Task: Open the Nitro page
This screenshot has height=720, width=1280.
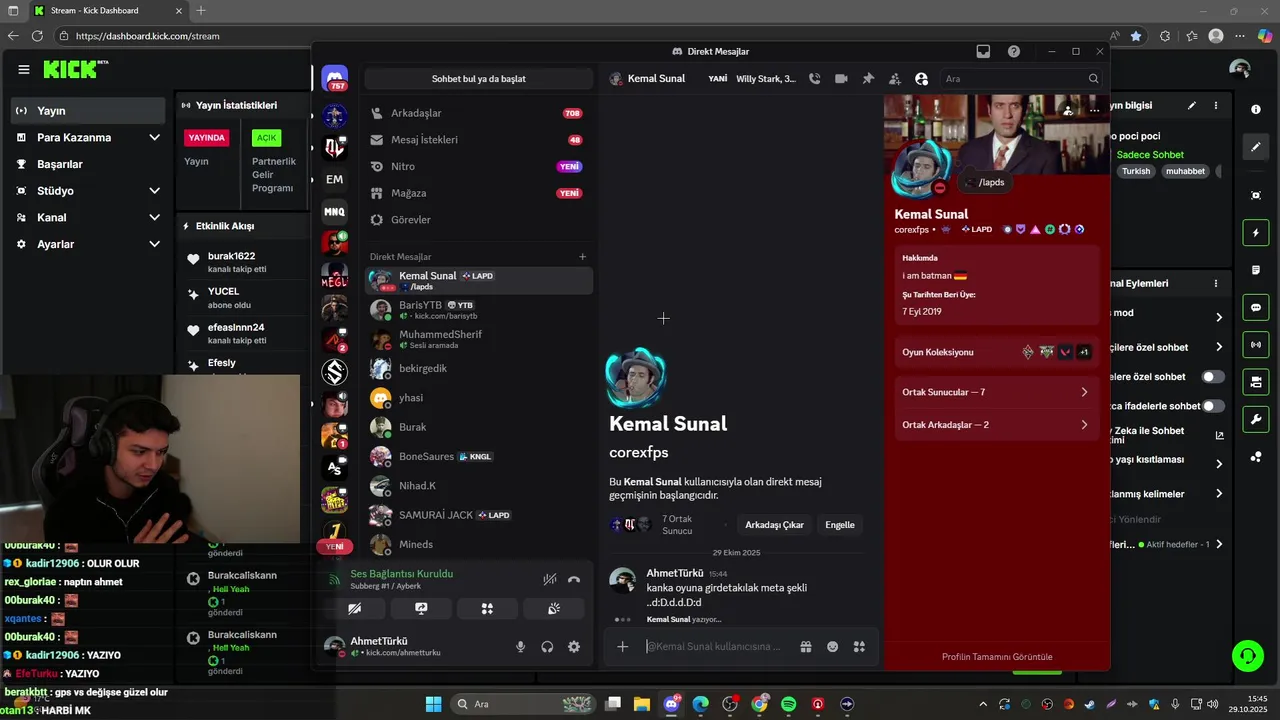Action: click(479, 166)
